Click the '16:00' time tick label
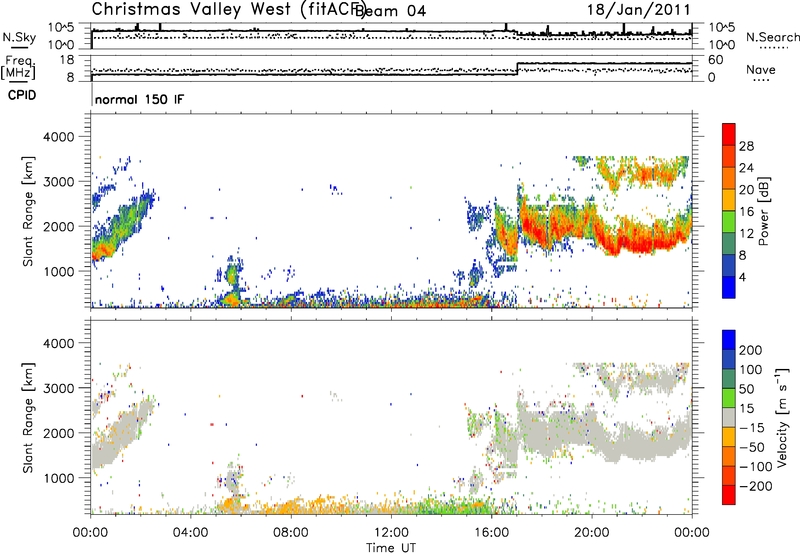800x554 pixels. click(491, 533)
